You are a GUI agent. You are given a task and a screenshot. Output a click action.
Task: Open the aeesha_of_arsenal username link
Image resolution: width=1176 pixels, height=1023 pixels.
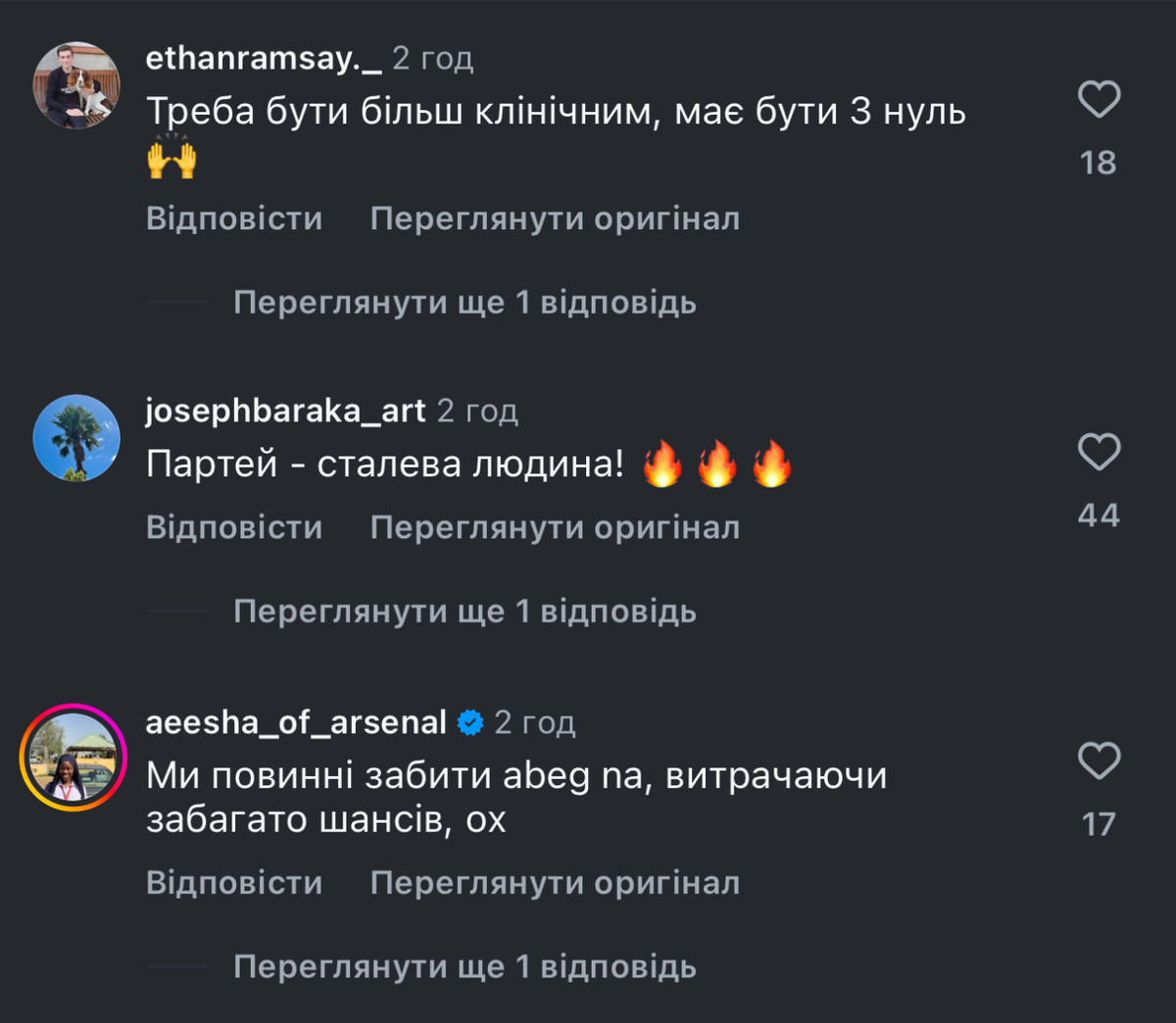[x=296, y=723]
